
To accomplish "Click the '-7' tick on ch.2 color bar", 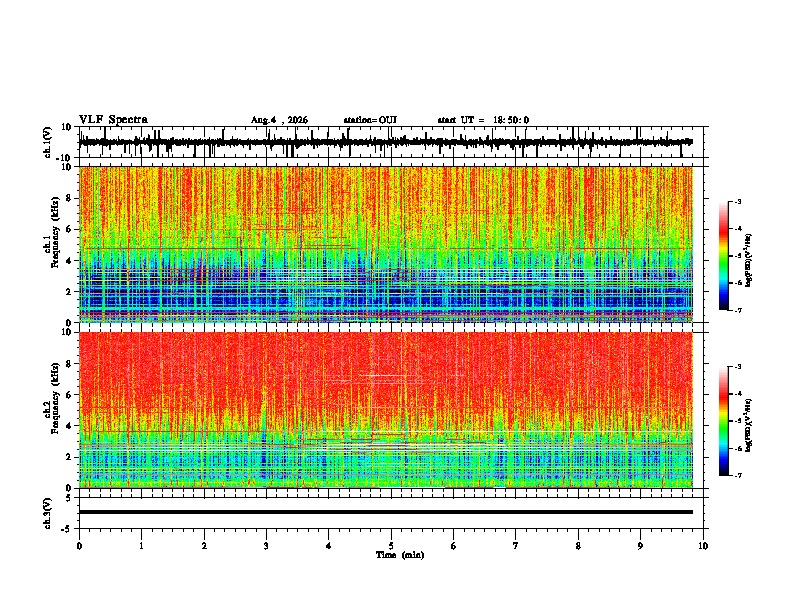I will tap(737, 475).
